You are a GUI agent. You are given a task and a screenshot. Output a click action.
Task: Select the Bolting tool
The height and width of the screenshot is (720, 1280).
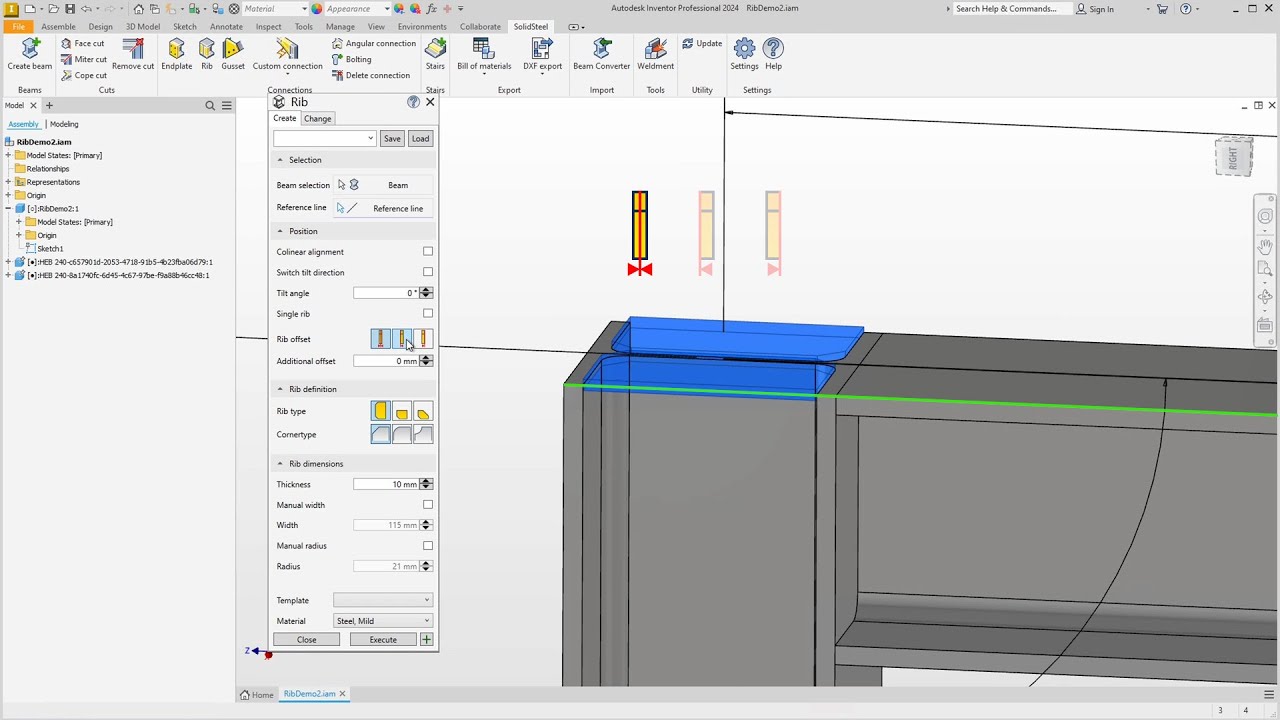click(x=351, y=59)
